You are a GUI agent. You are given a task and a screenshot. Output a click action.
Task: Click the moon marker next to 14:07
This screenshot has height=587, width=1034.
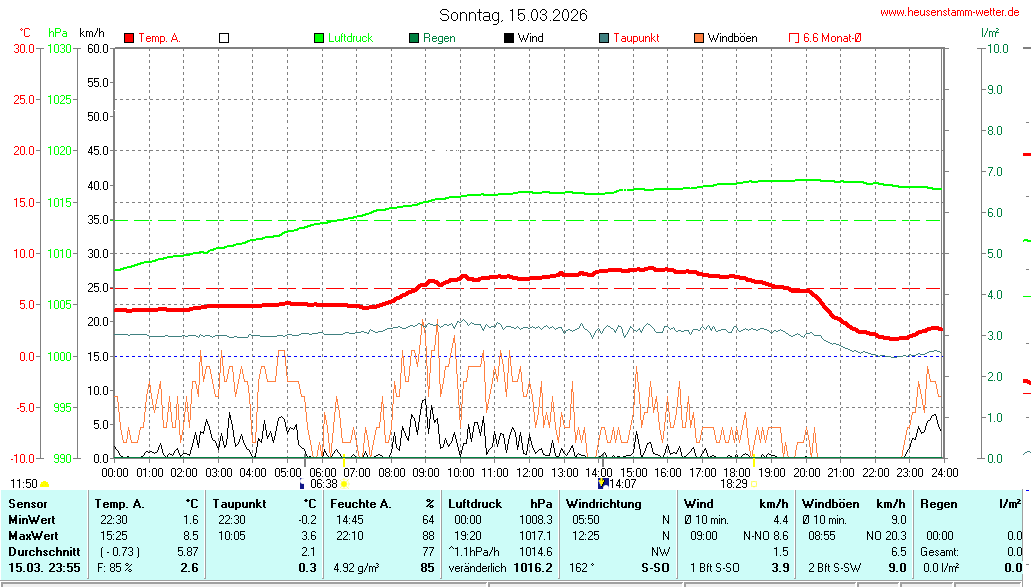coord(602,483)
